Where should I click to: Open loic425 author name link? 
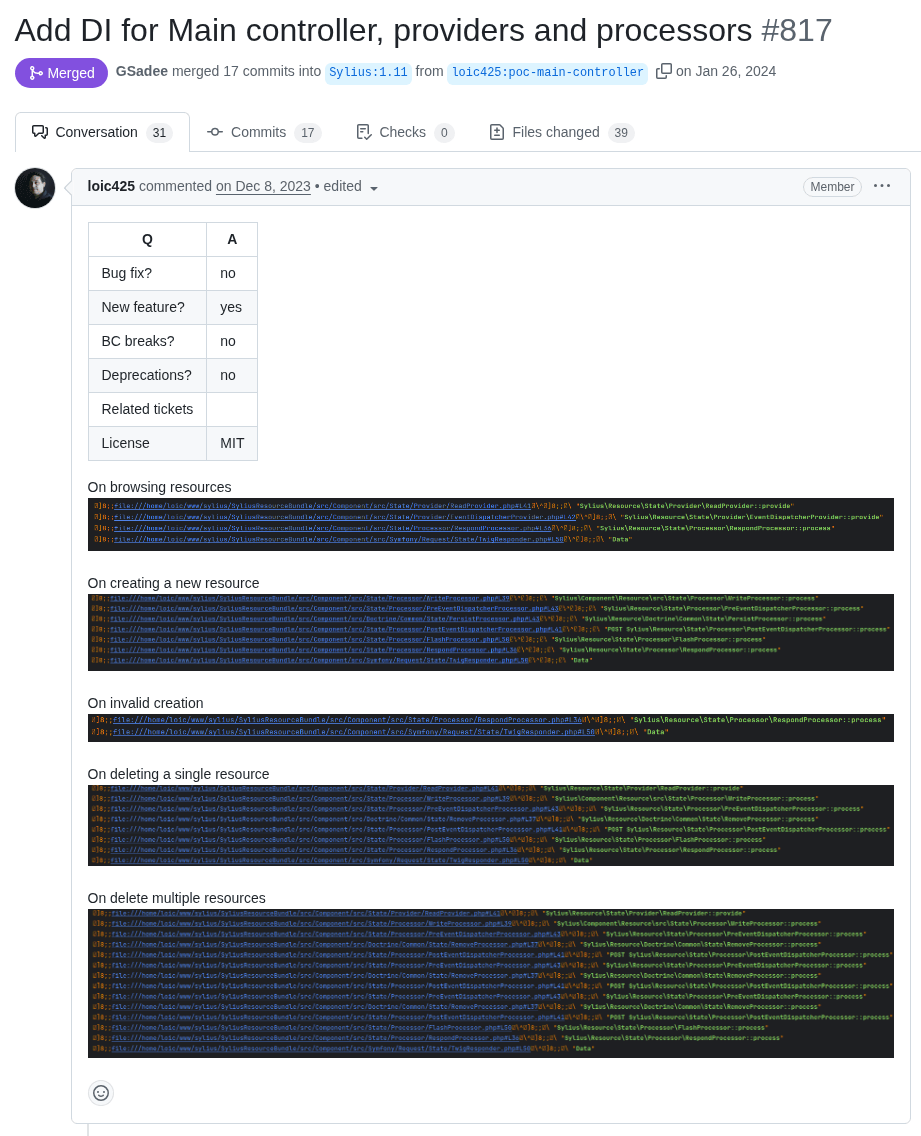111,186
